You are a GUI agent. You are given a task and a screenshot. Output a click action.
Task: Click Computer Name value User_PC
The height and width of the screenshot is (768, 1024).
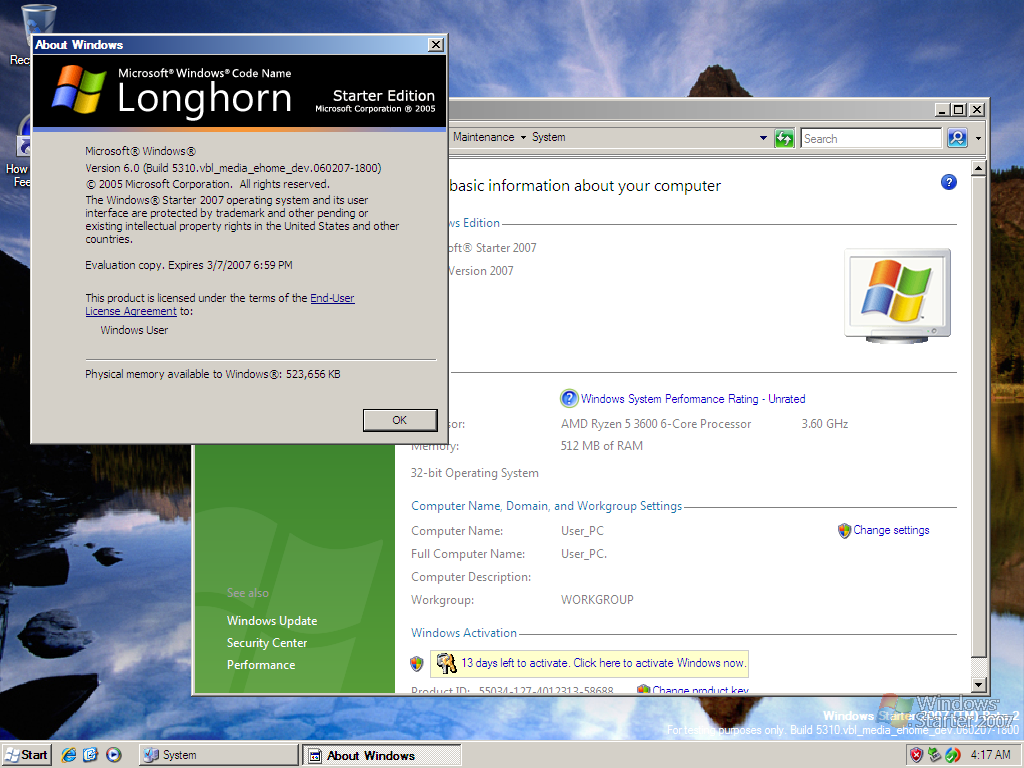[582, 531]
